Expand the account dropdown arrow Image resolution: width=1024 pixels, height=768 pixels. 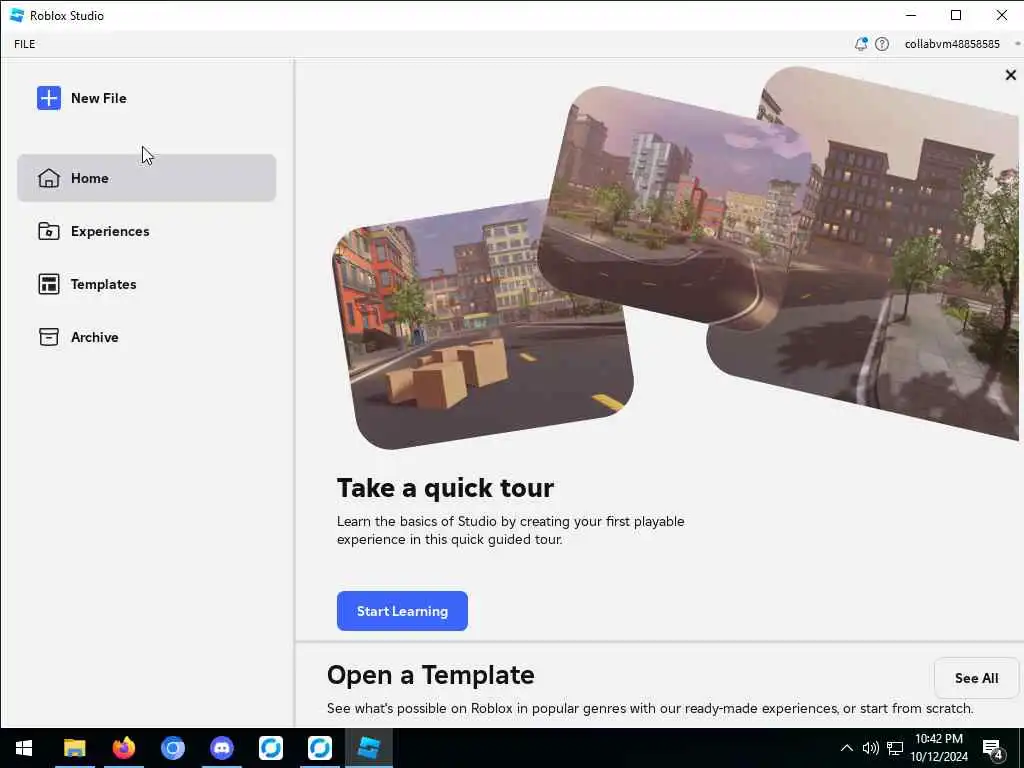coord(1017,44)
